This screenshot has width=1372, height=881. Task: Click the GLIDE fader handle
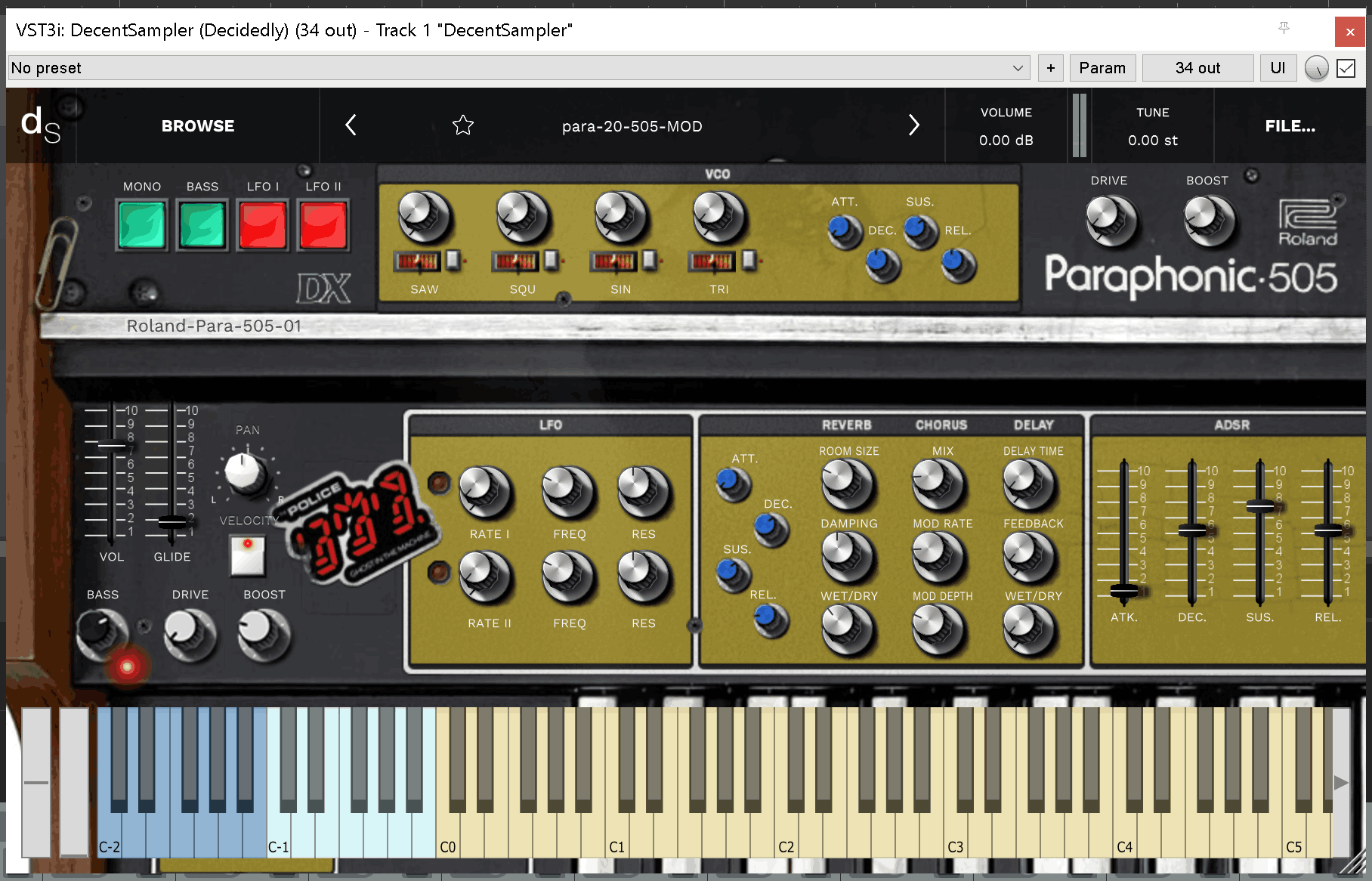[171, 521]
